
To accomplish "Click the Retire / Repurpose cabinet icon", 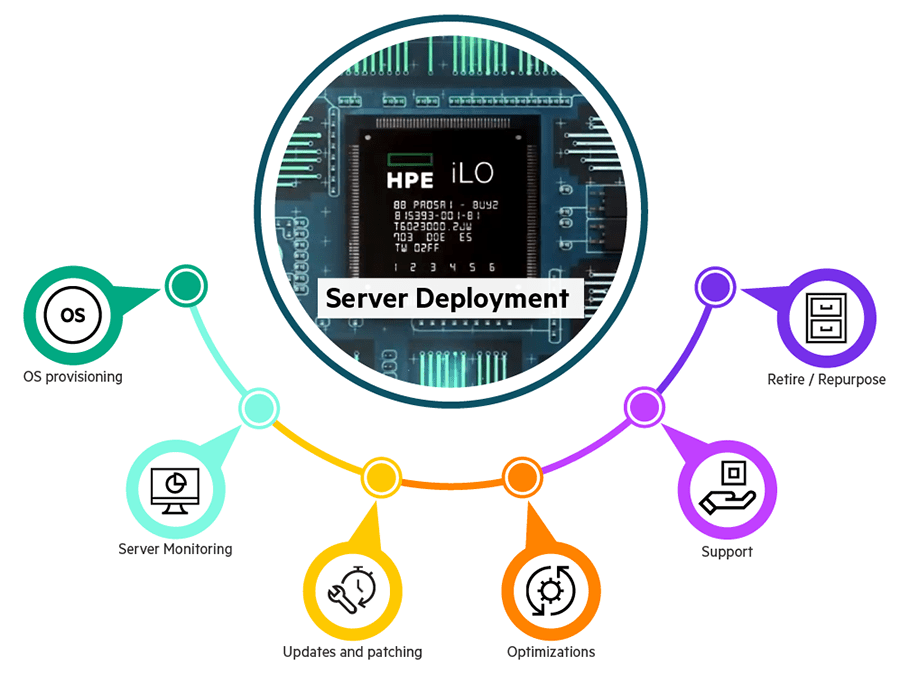I will tap(827, 318).
